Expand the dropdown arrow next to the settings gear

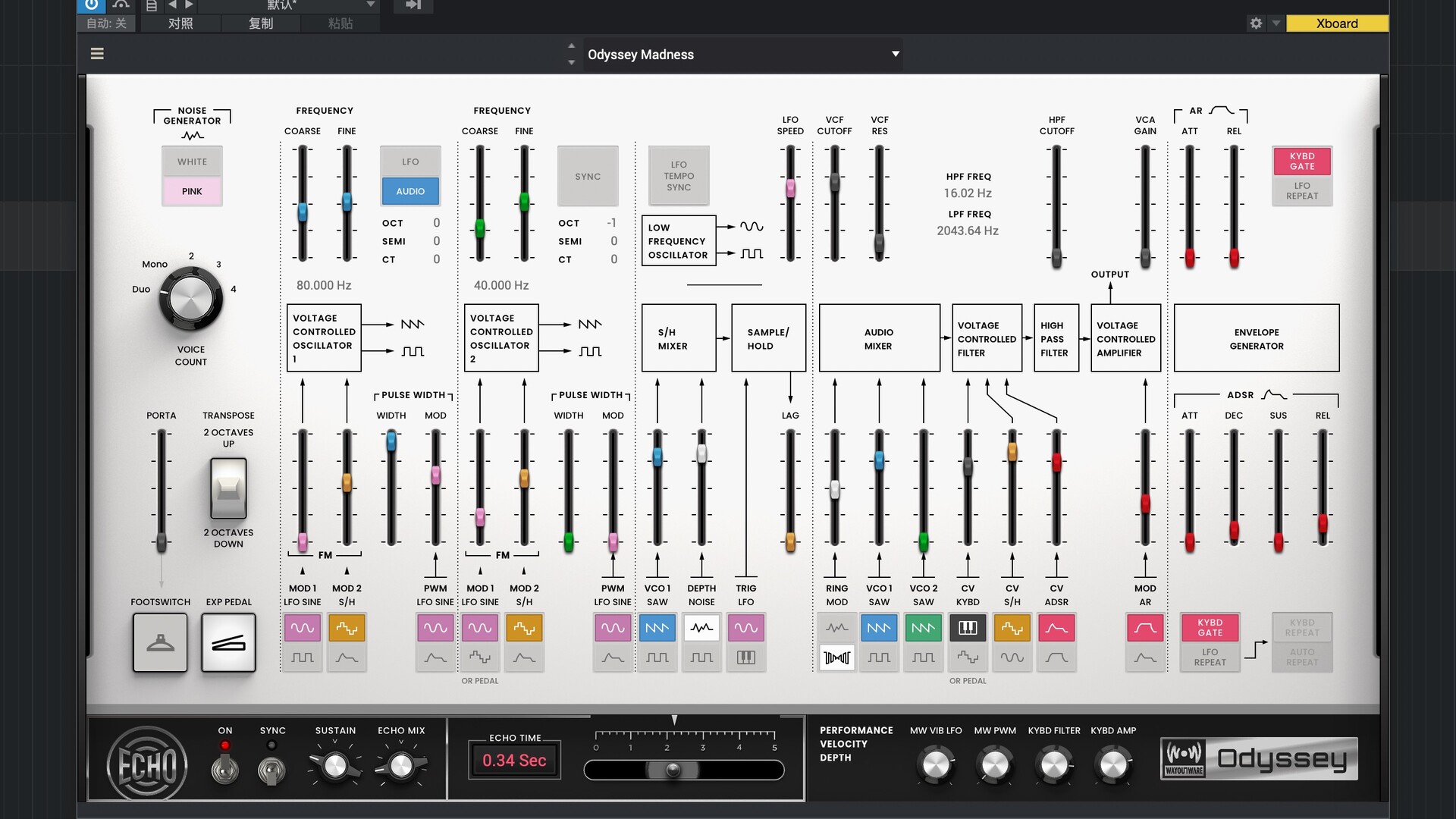1276,24
